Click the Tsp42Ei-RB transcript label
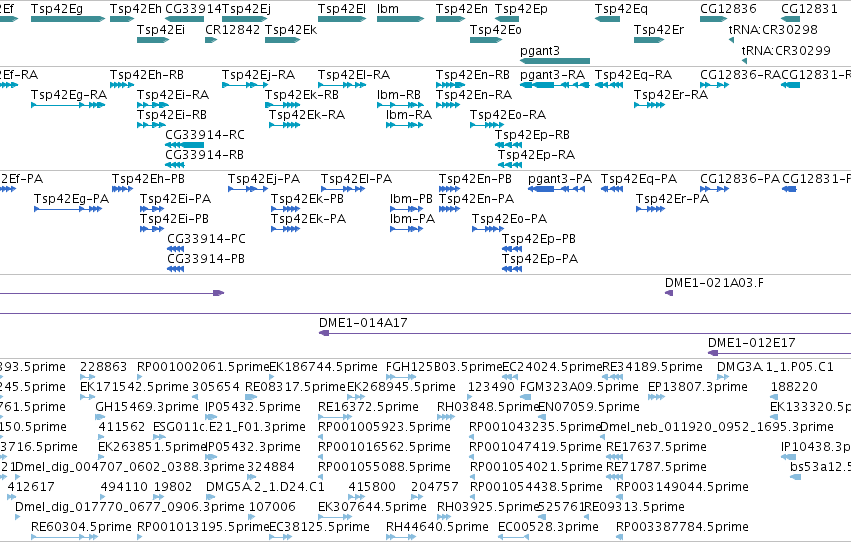851x542 pixels. click(x=172, y=115)
